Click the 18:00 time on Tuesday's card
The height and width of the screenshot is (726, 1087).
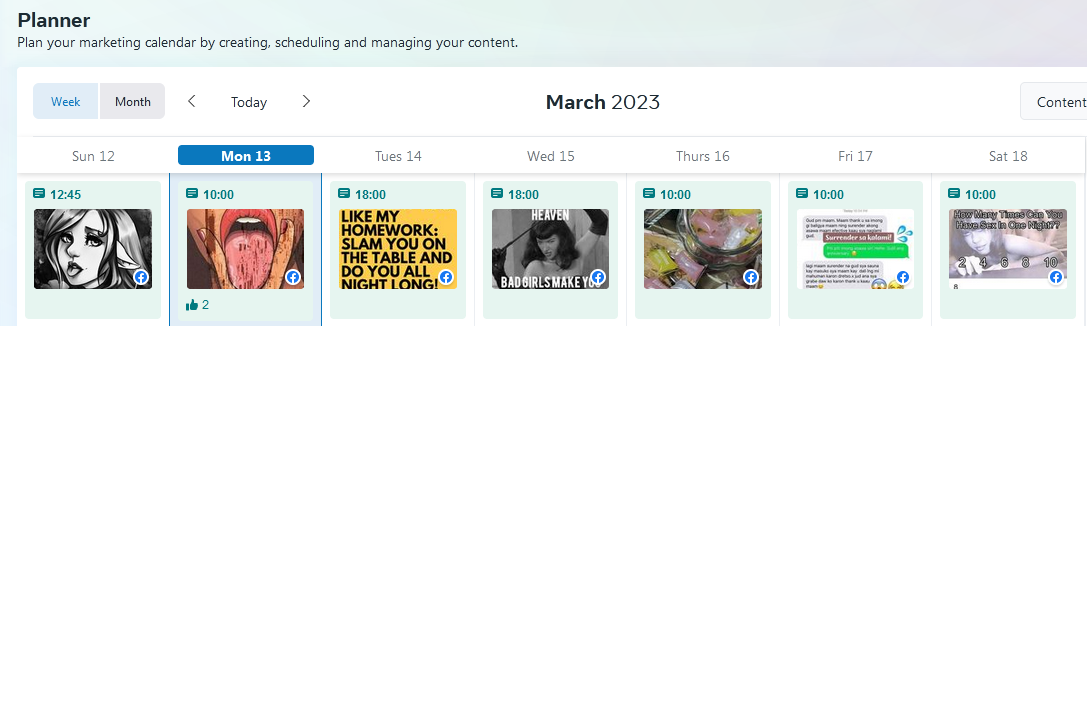click(x=371, y=195)
